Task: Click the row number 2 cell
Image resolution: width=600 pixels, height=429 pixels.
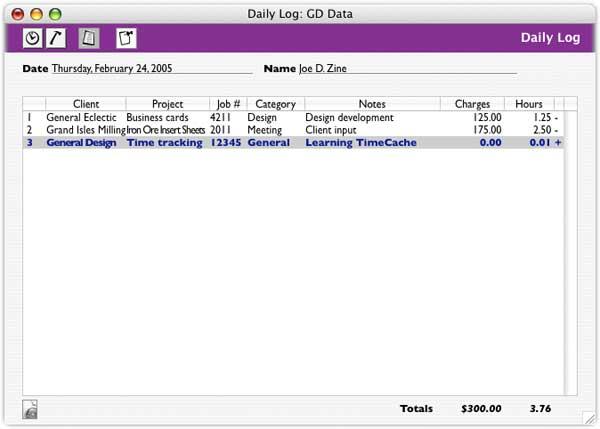Action: tap(29, 130)
